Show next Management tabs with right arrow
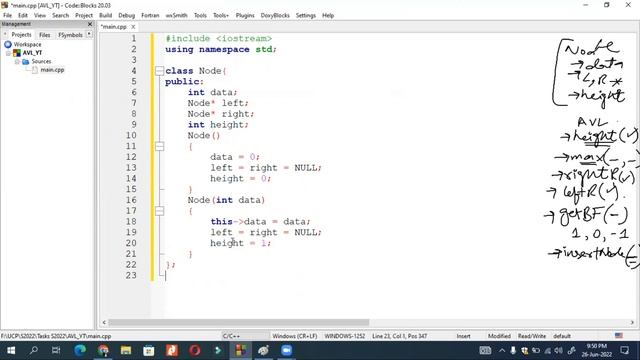 89,34
